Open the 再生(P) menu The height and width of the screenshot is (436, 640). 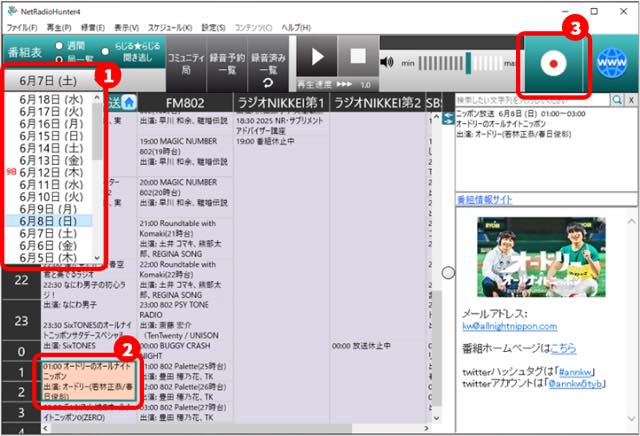[x=59, y=27]
